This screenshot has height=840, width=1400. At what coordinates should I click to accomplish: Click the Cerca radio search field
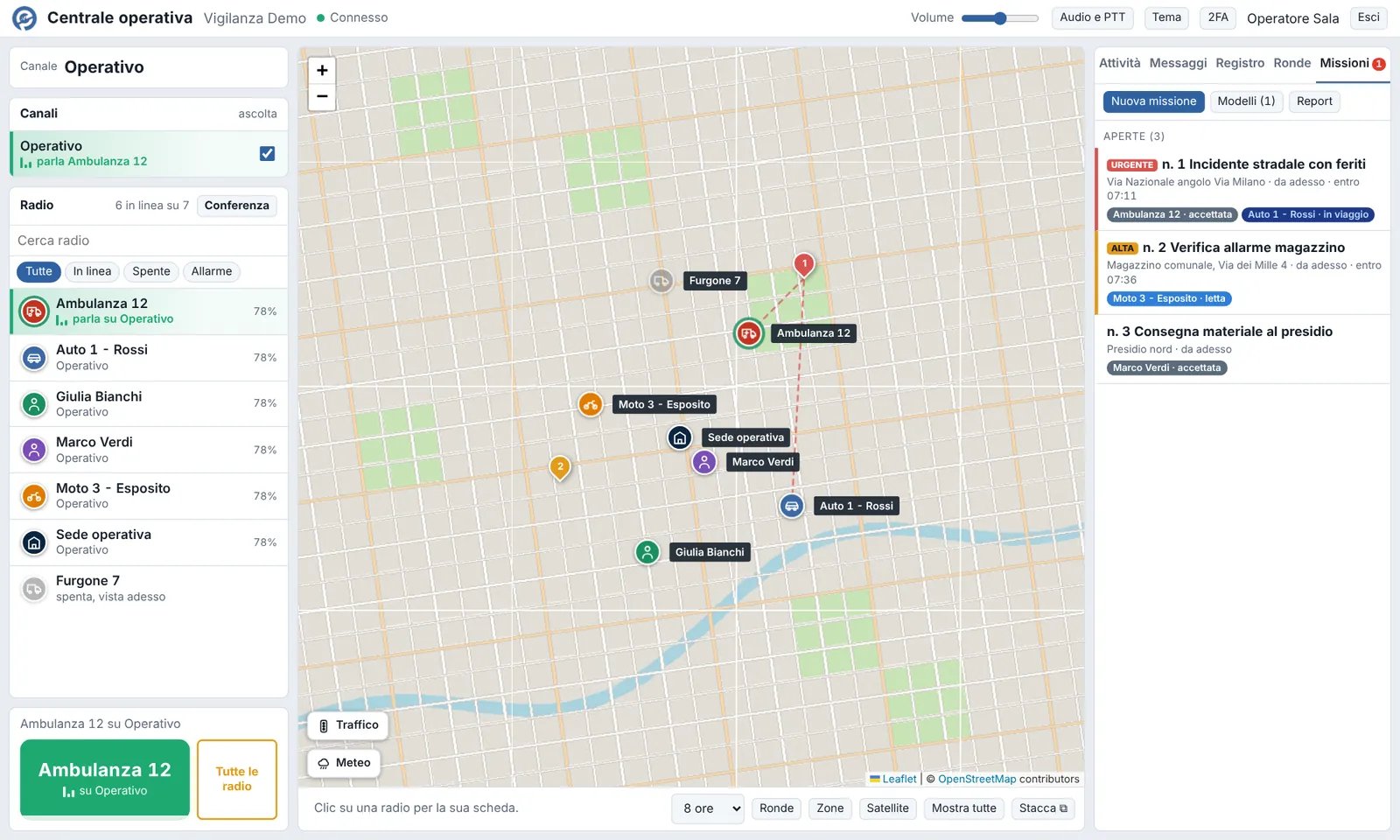(149, 241)
